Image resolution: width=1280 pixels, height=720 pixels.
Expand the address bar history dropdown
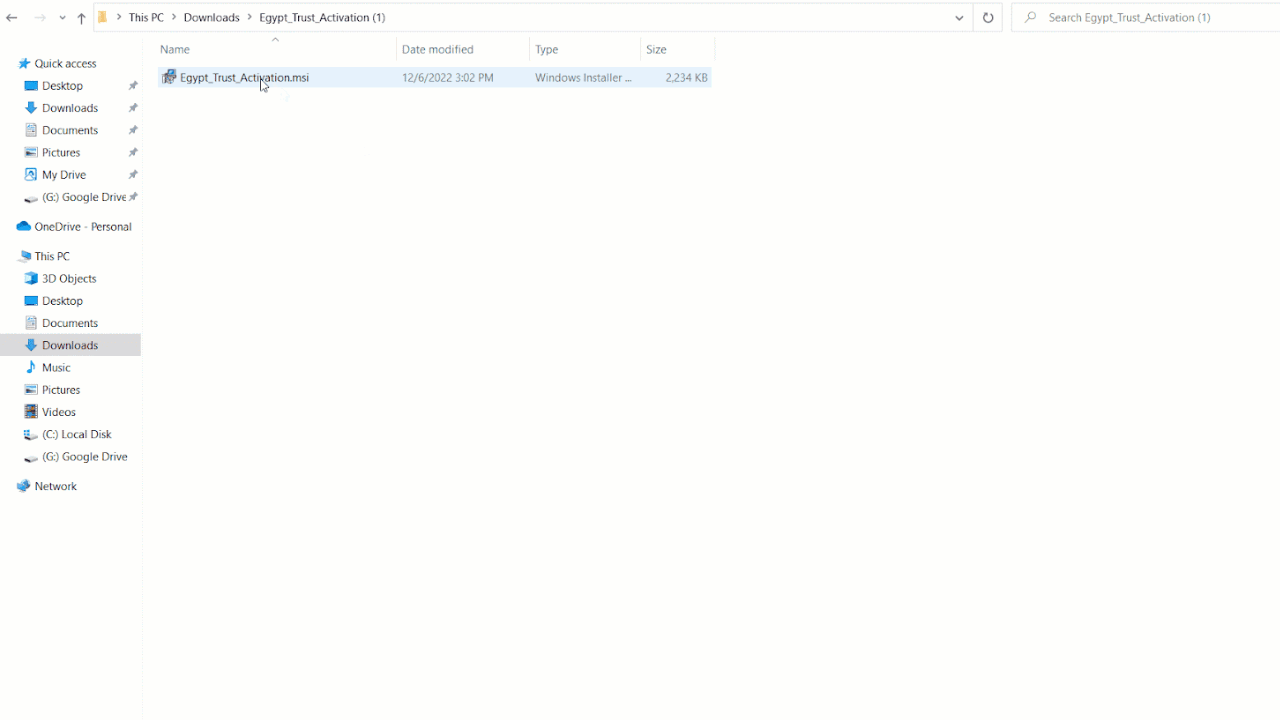[x=959, y=18]
